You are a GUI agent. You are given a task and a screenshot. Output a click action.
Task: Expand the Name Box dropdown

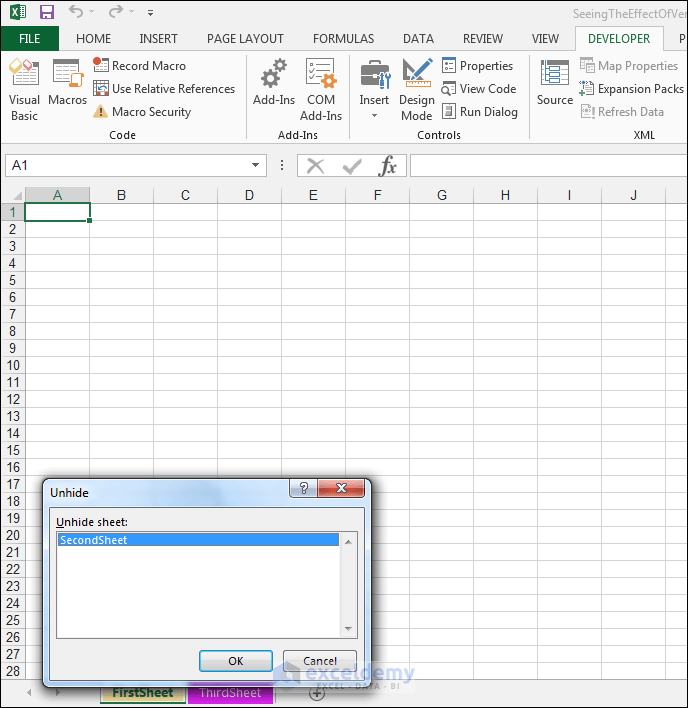[256, 165]
